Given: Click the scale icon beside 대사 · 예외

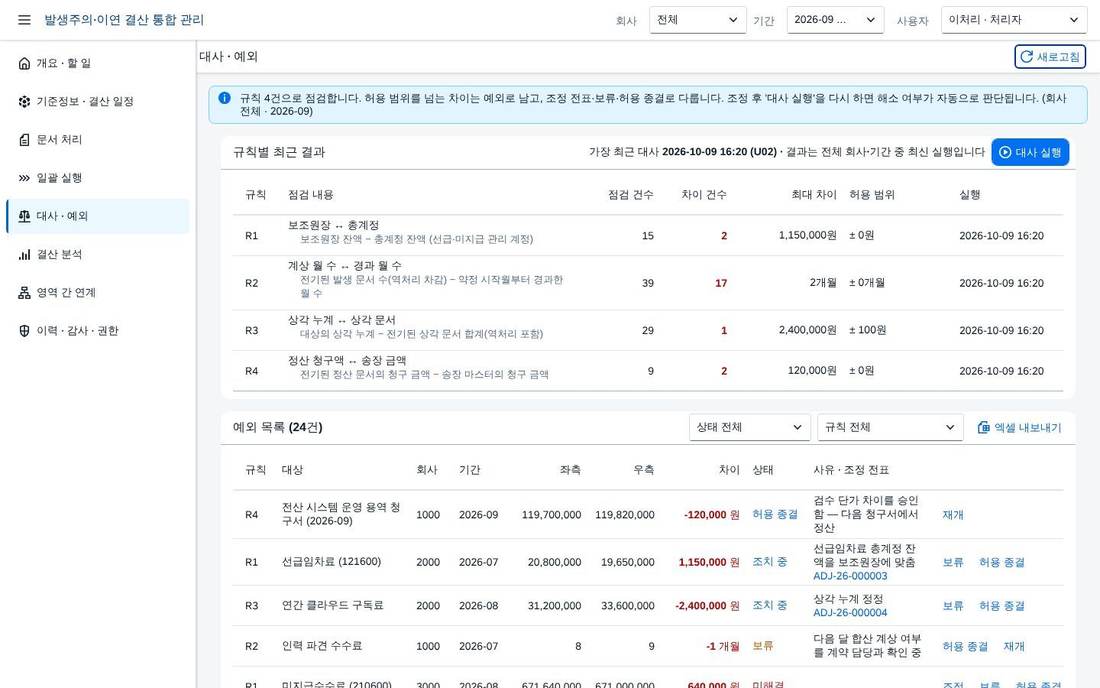Looking at the screenshot, I should pos(25,216).
